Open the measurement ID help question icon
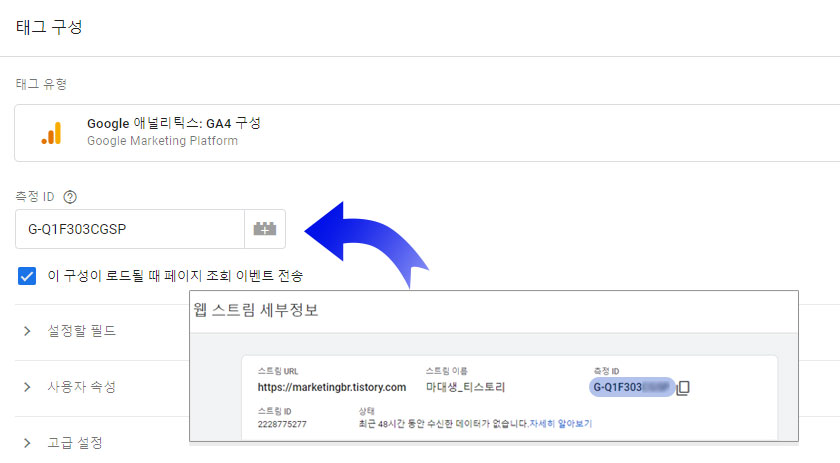840x463 pixels. [x=70, y=197]
